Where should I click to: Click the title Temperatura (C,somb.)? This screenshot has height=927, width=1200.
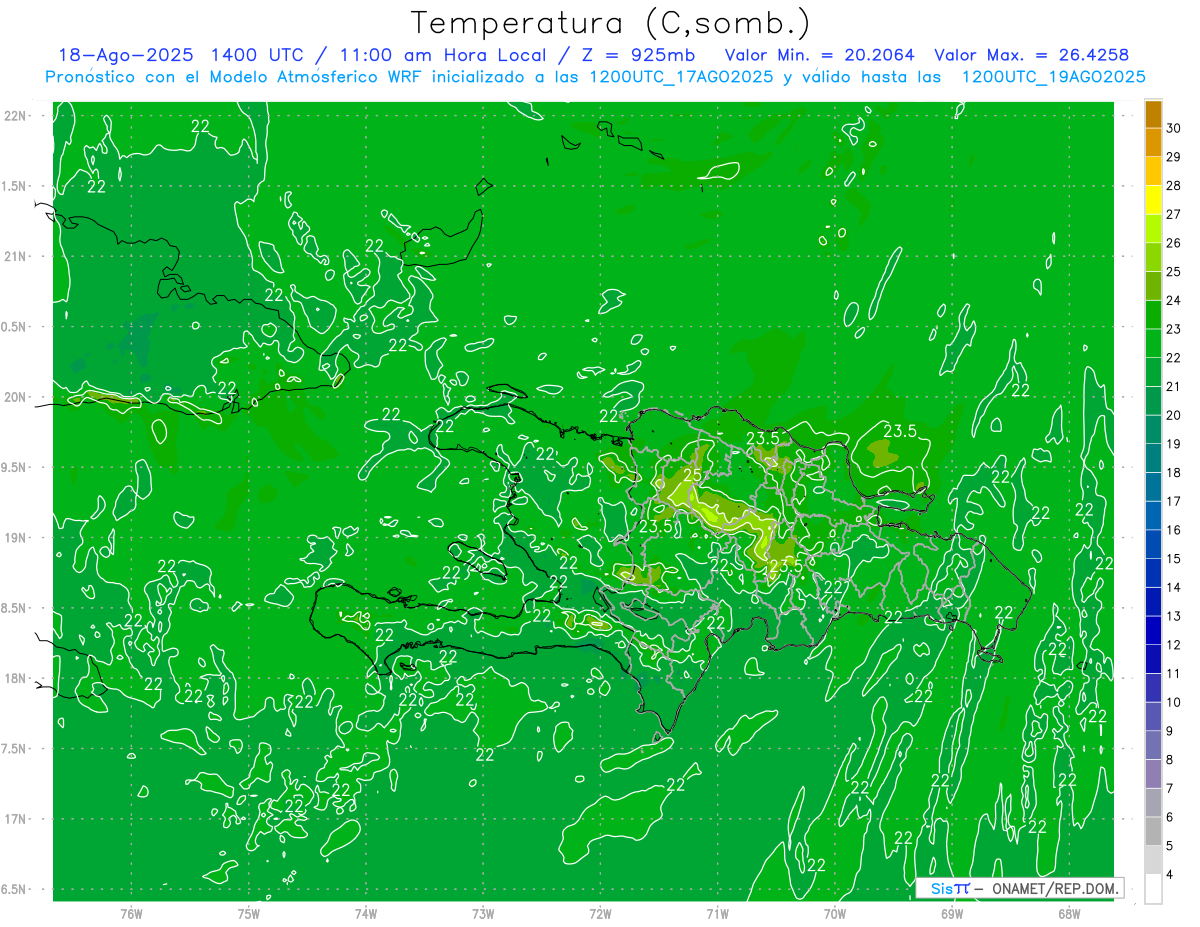coord(610,22)
